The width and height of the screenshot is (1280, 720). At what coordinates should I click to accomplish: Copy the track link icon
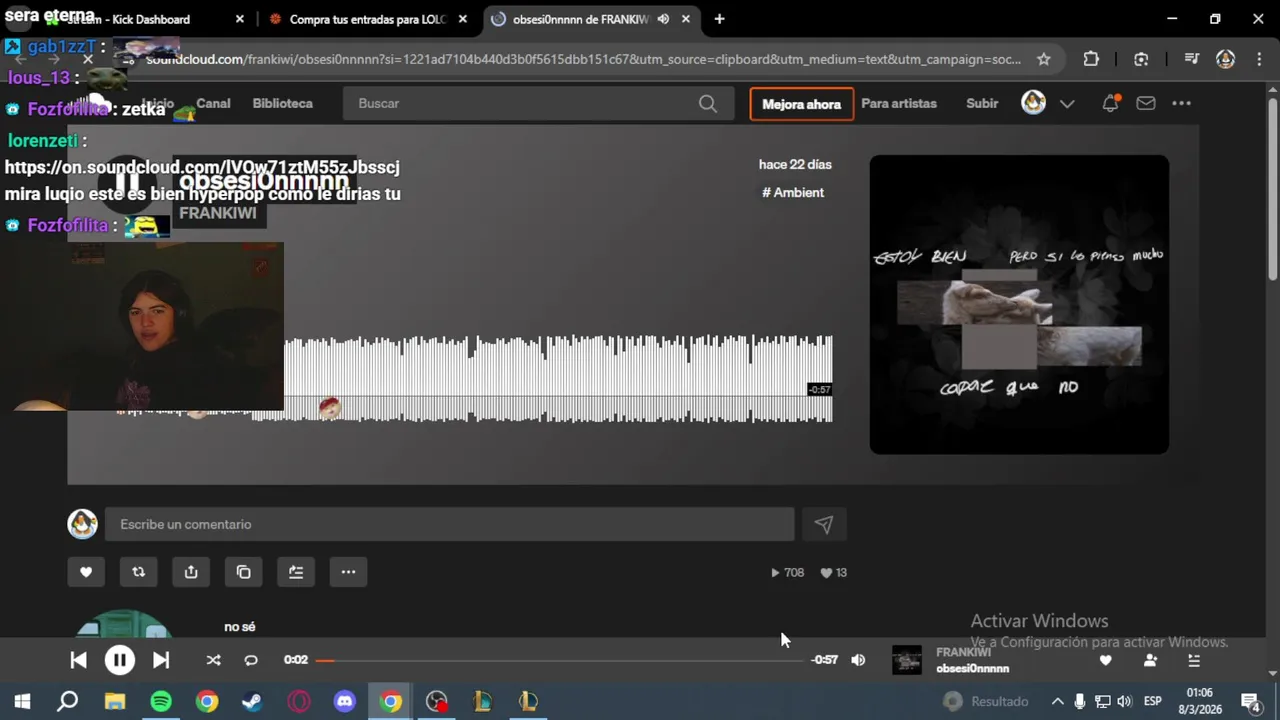click(243, 572)
